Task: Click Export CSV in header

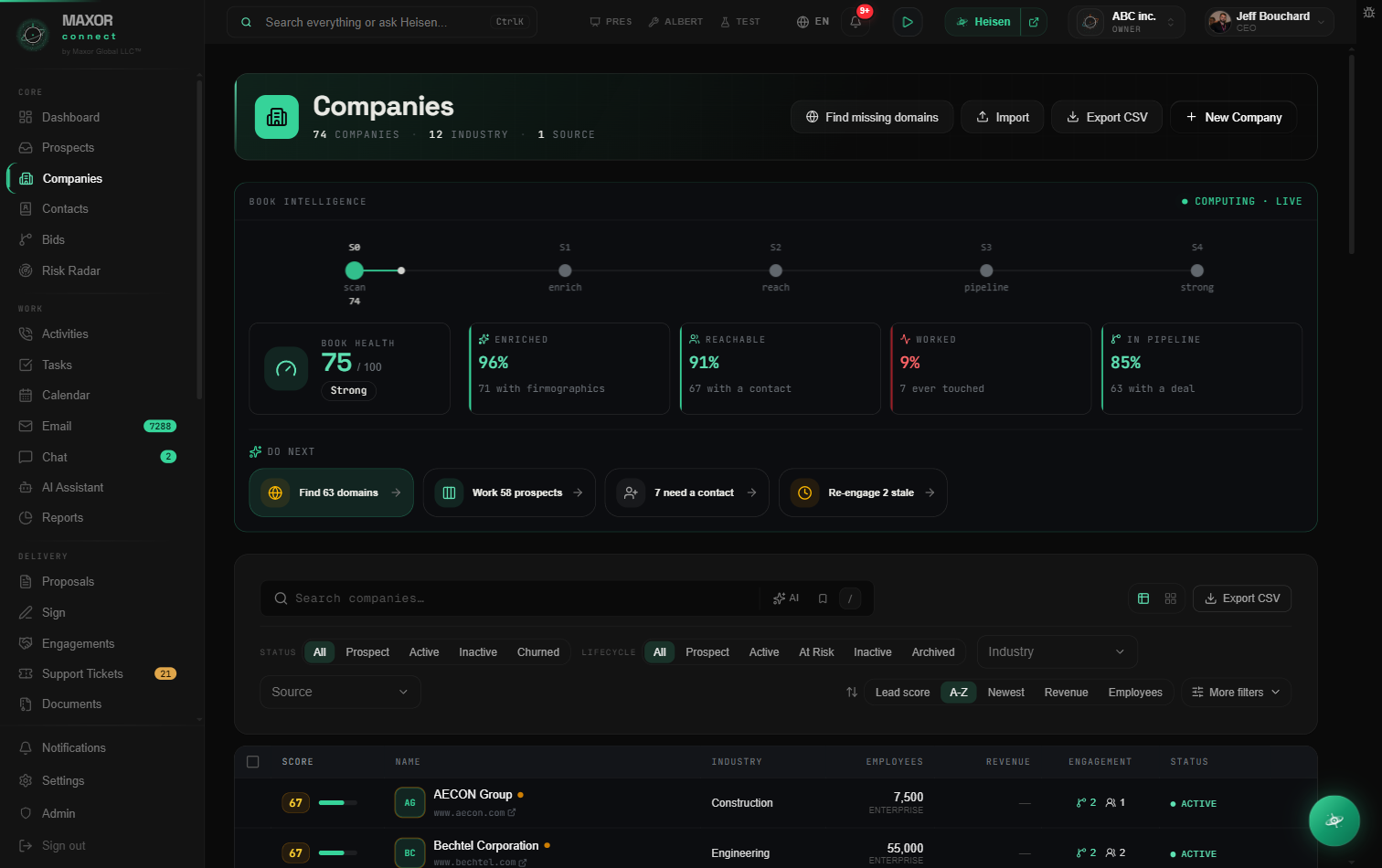Action: 1107,117
